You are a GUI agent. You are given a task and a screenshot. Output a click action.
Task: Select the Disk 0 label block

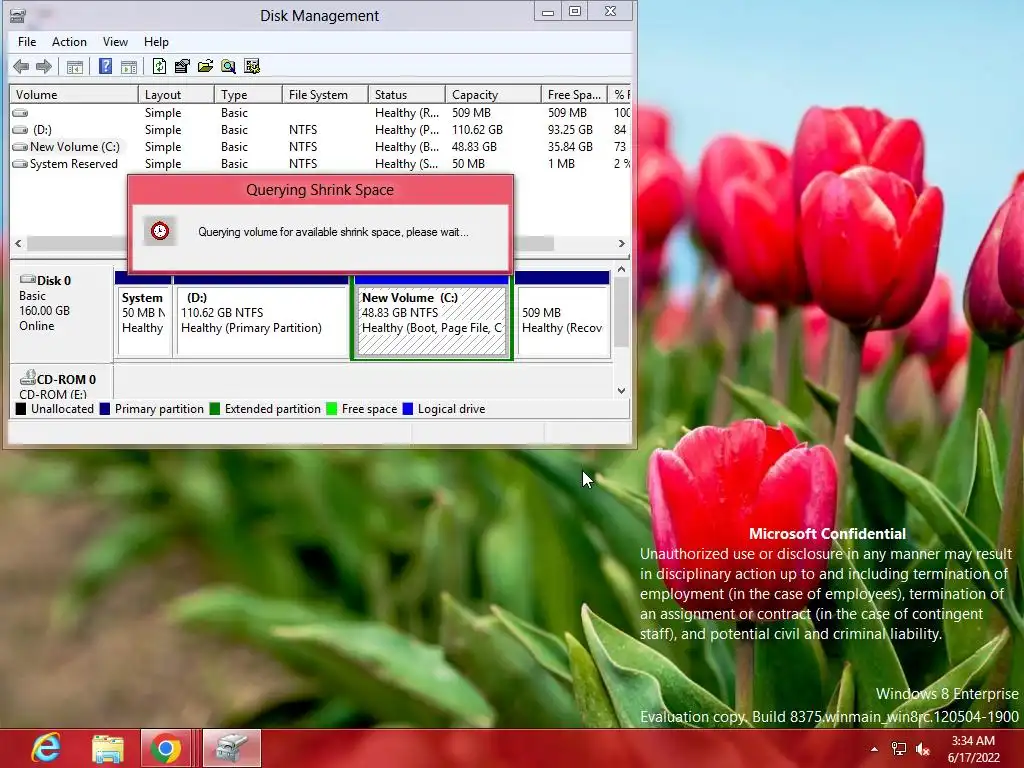pos(61,312)
